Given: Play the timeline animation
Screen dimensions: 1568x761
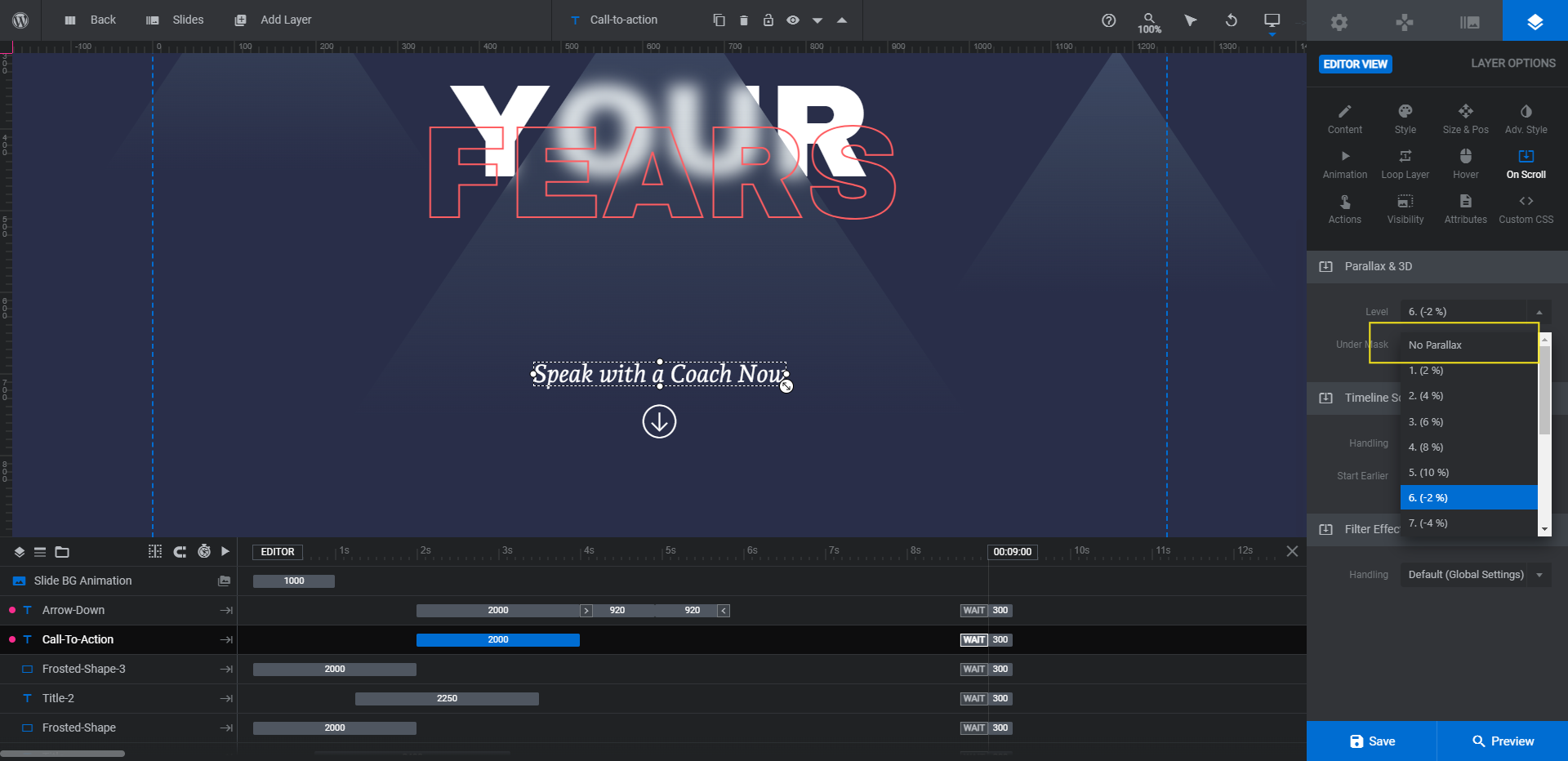Looking at the screenshot, I should (225, 551).
